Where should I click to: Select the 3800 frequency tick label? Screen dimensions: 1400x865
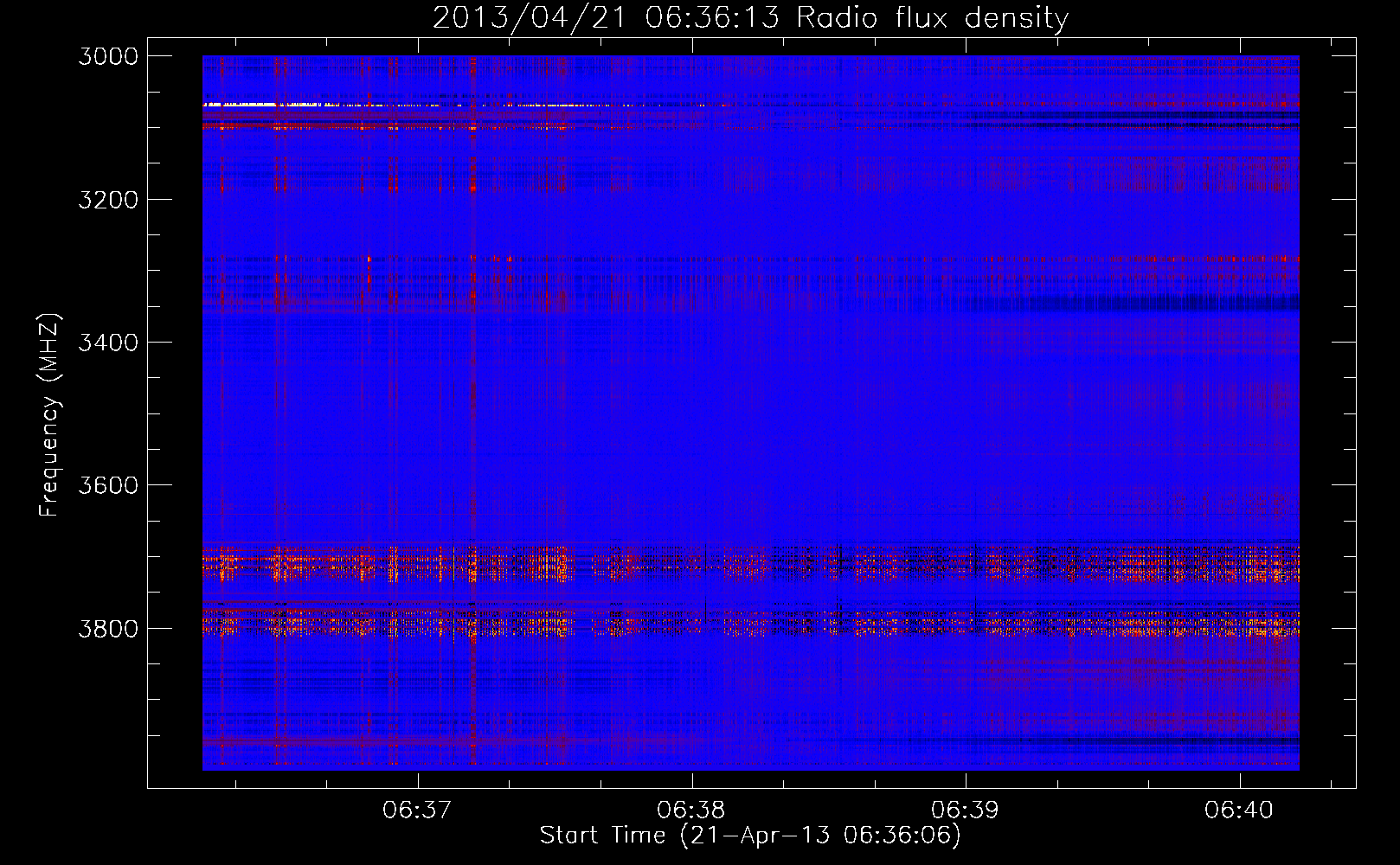tap(108, 628)
